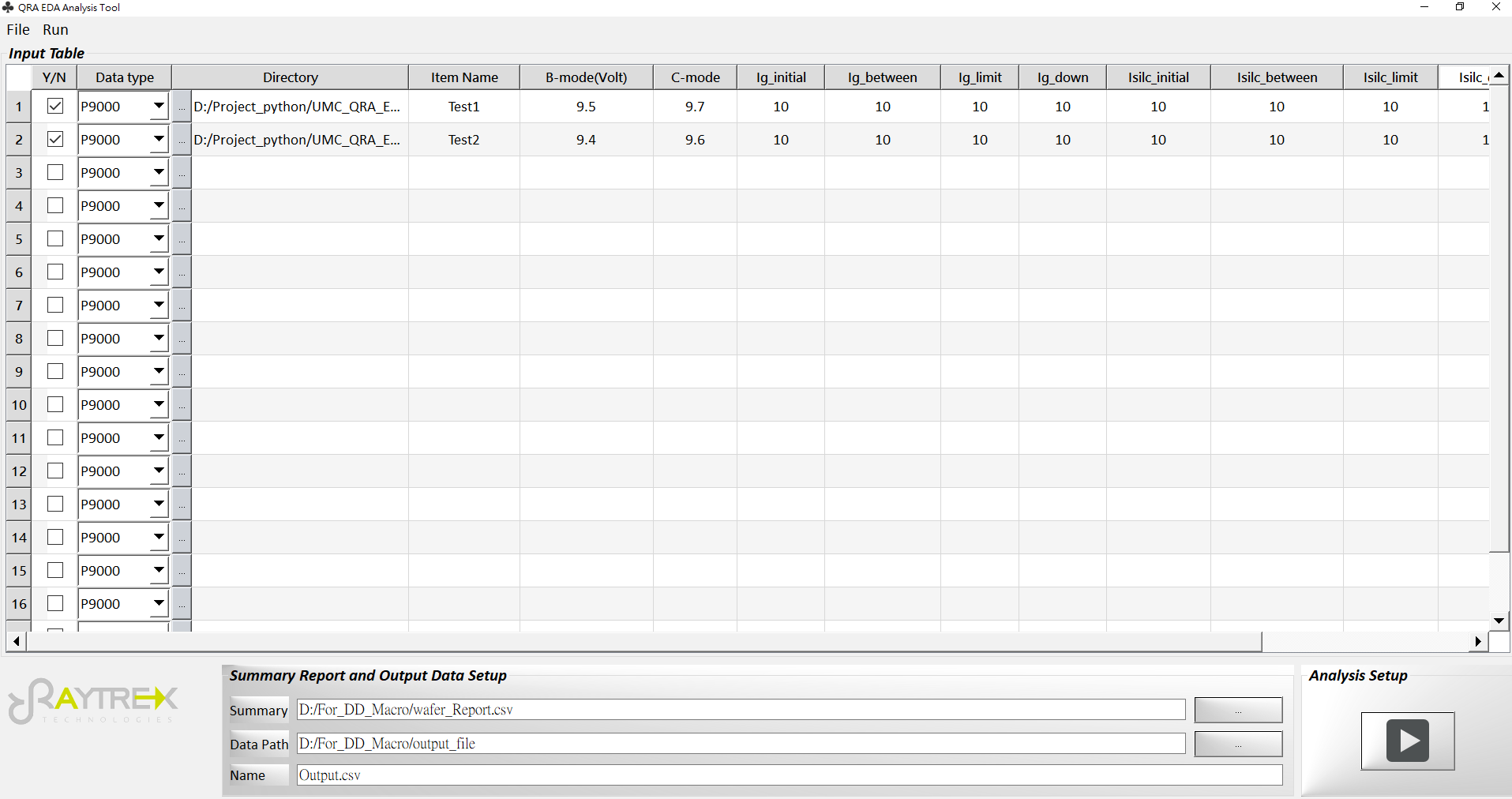
Task: Edit the Summary path input field
Action: click(x=741, y=710)
